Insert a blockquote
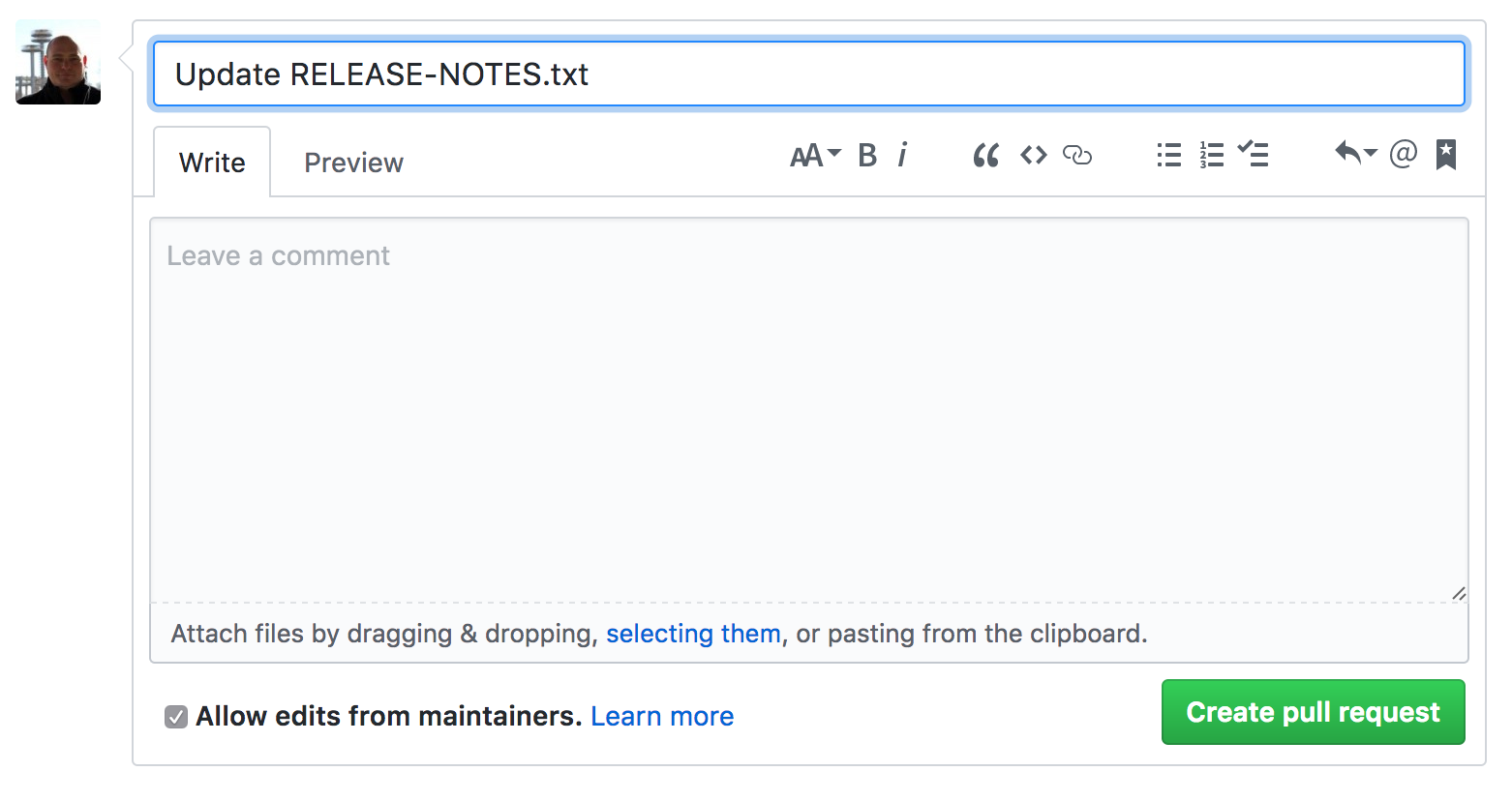The width and height of the screenshot is (1512, 801). pyautogui.click(x=985, y=155)
